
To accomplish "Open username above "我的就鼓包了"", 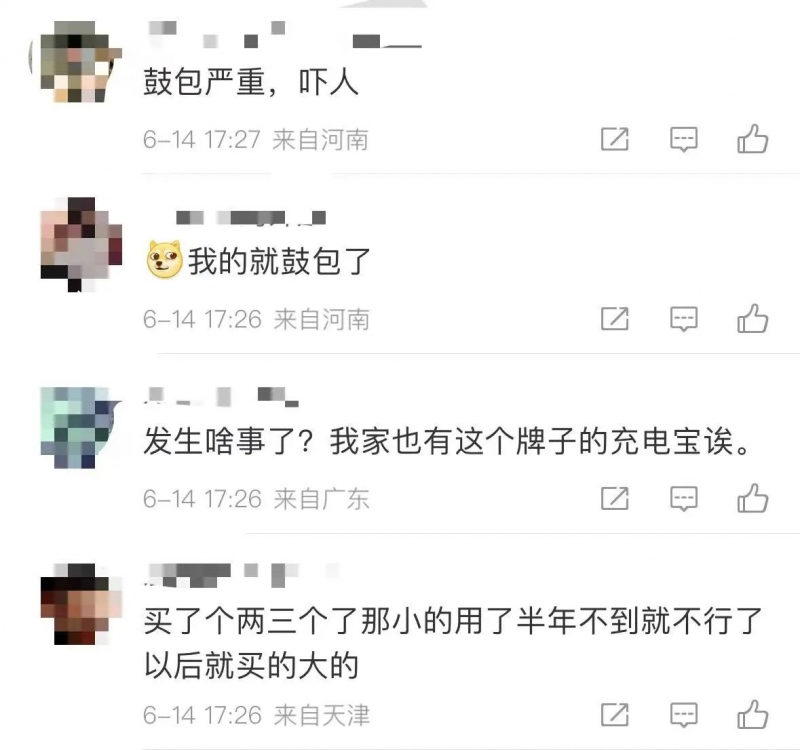I will 251,218.
